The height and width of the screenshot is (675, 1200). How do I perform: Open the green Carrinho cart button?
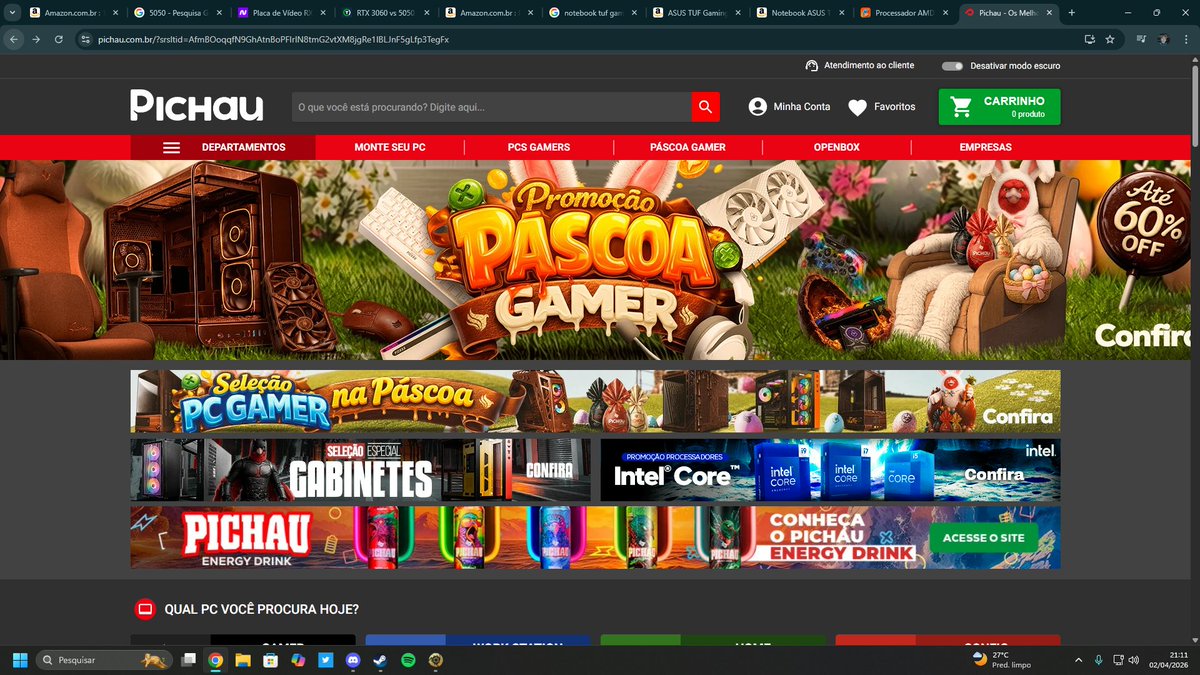click(999, 107)
